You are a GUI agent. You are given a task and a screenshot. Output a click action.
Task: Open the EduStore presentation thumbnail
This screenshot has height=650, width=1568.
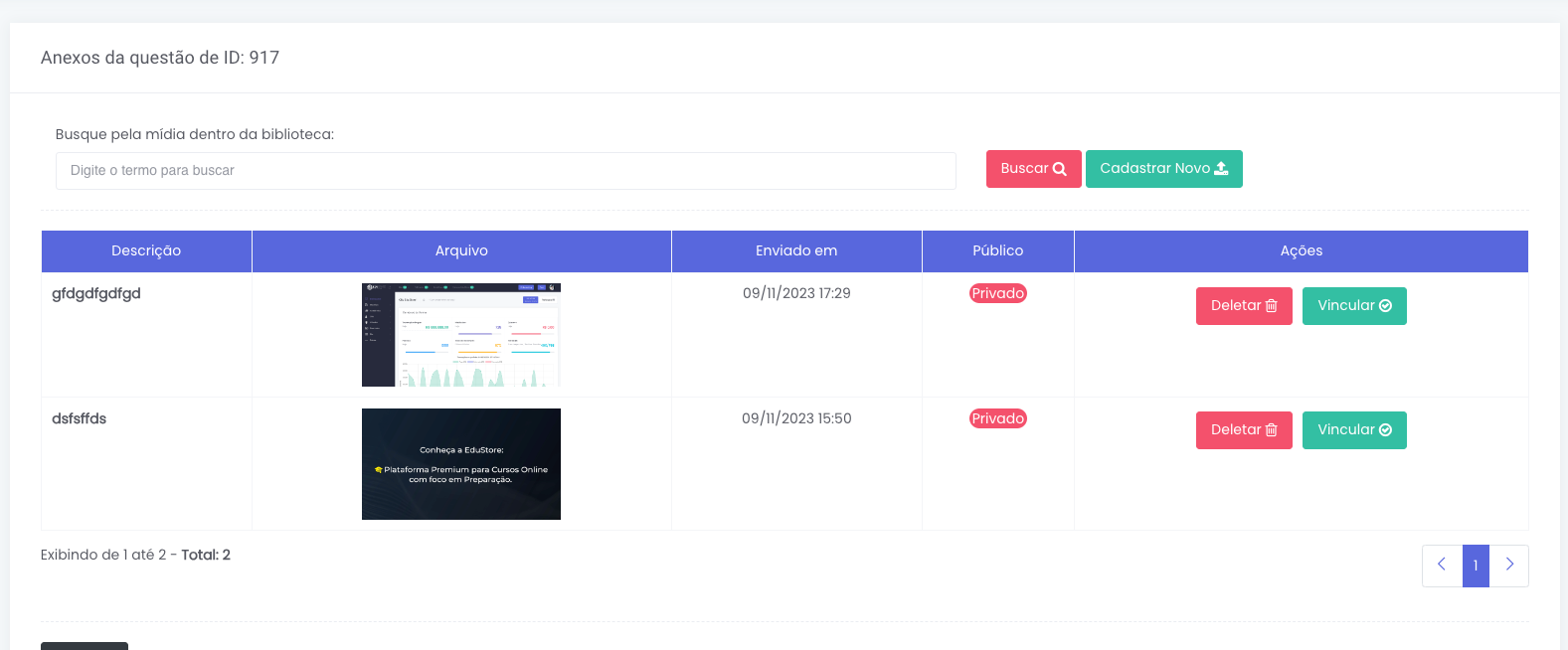pos(461,464)
